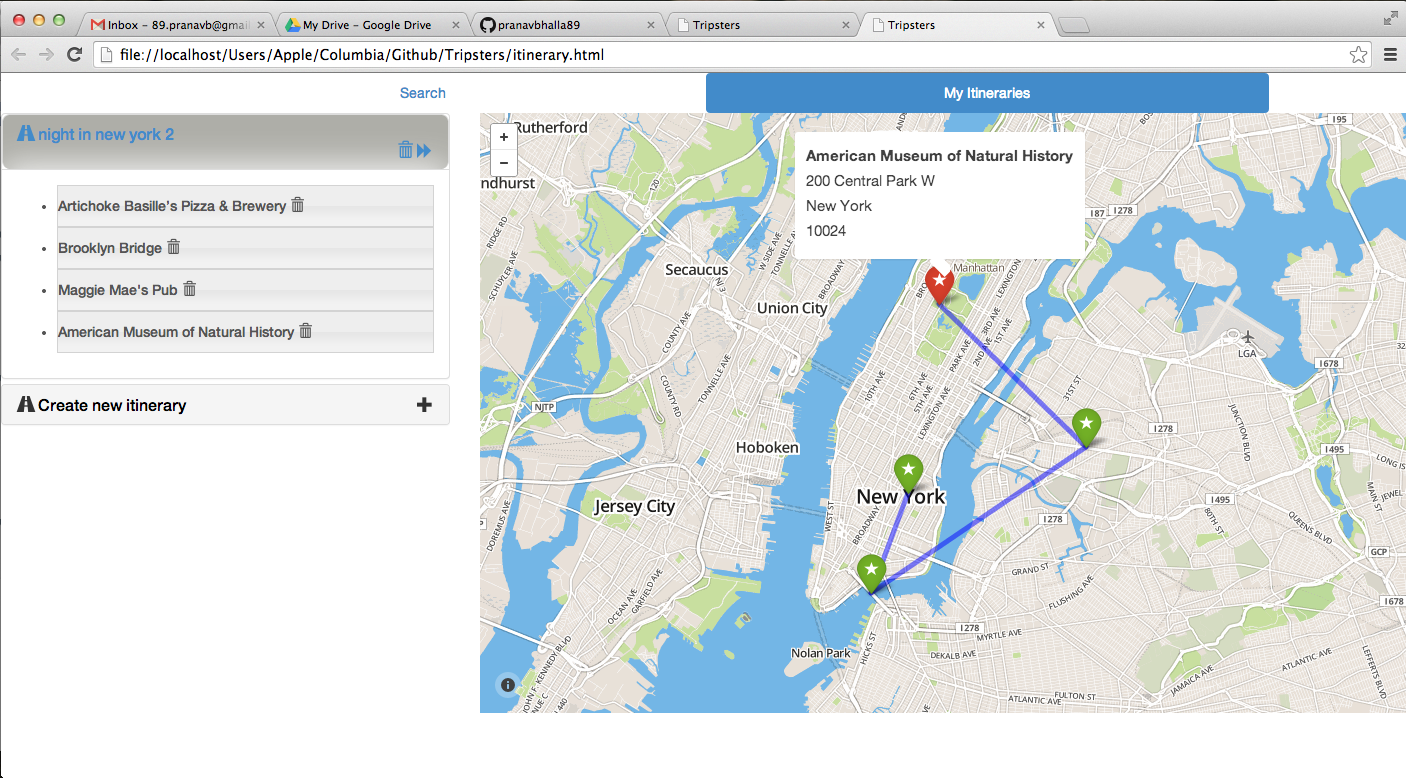Bookmark page with star icon
Image resolution: width=1406 pixels, height=778 pixels.
[1358, 55]
